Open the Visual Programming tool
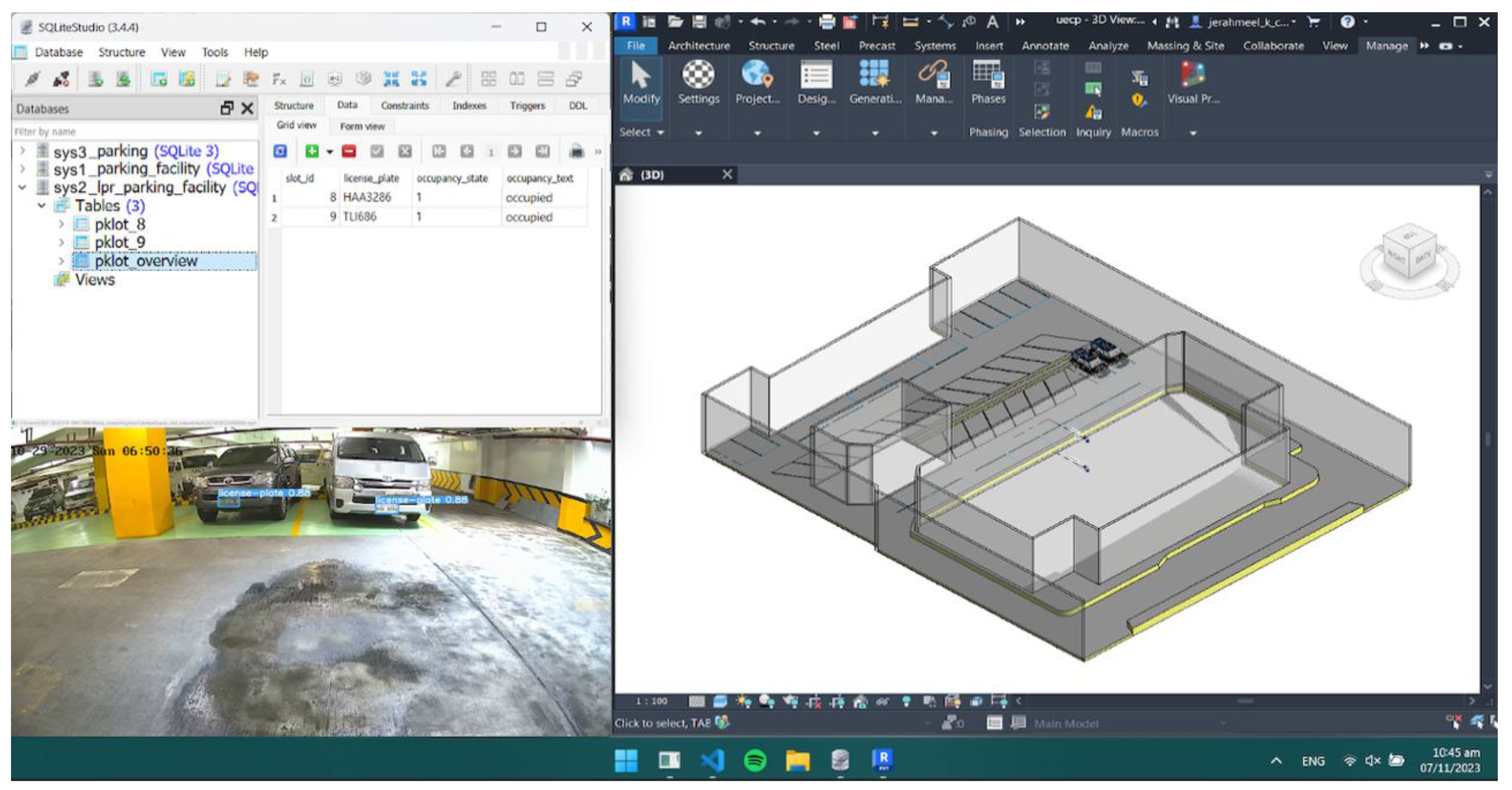 tap(1193, 83)
